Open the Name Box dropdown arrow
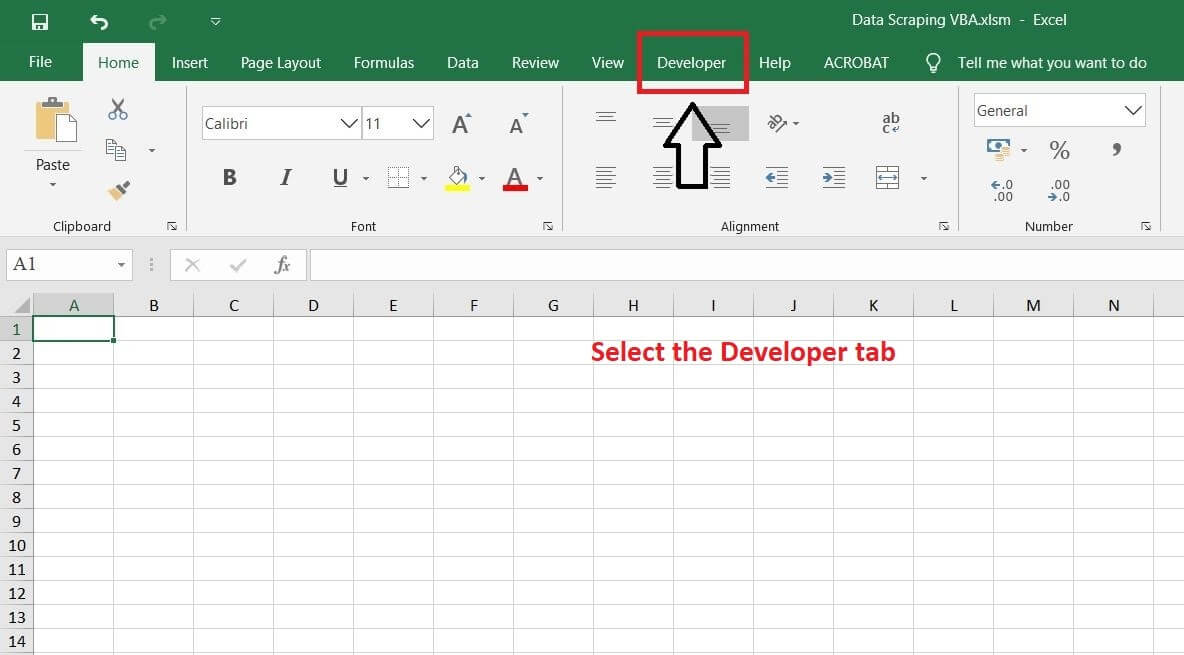The image size is (1184, 655). point(122,265)
